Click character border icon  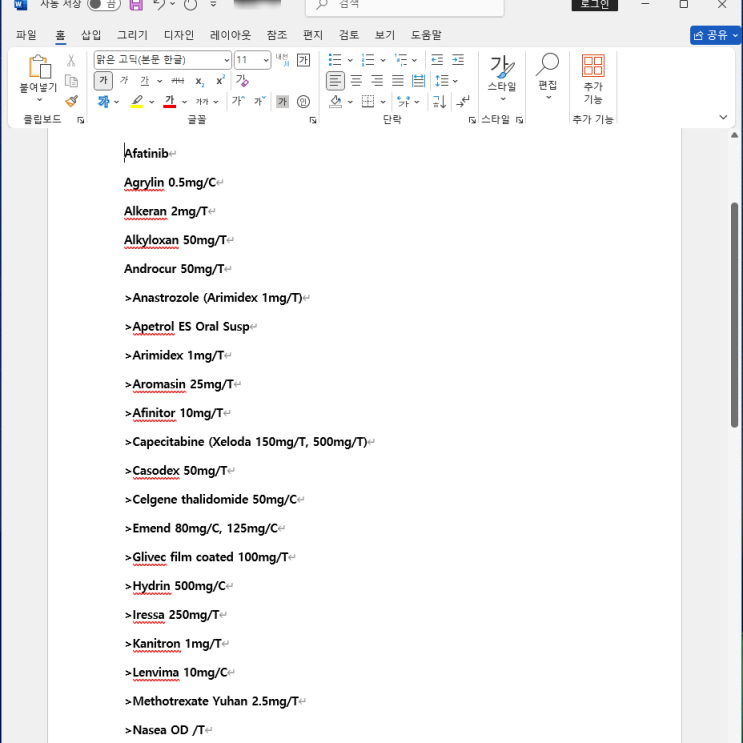[303, 60]
